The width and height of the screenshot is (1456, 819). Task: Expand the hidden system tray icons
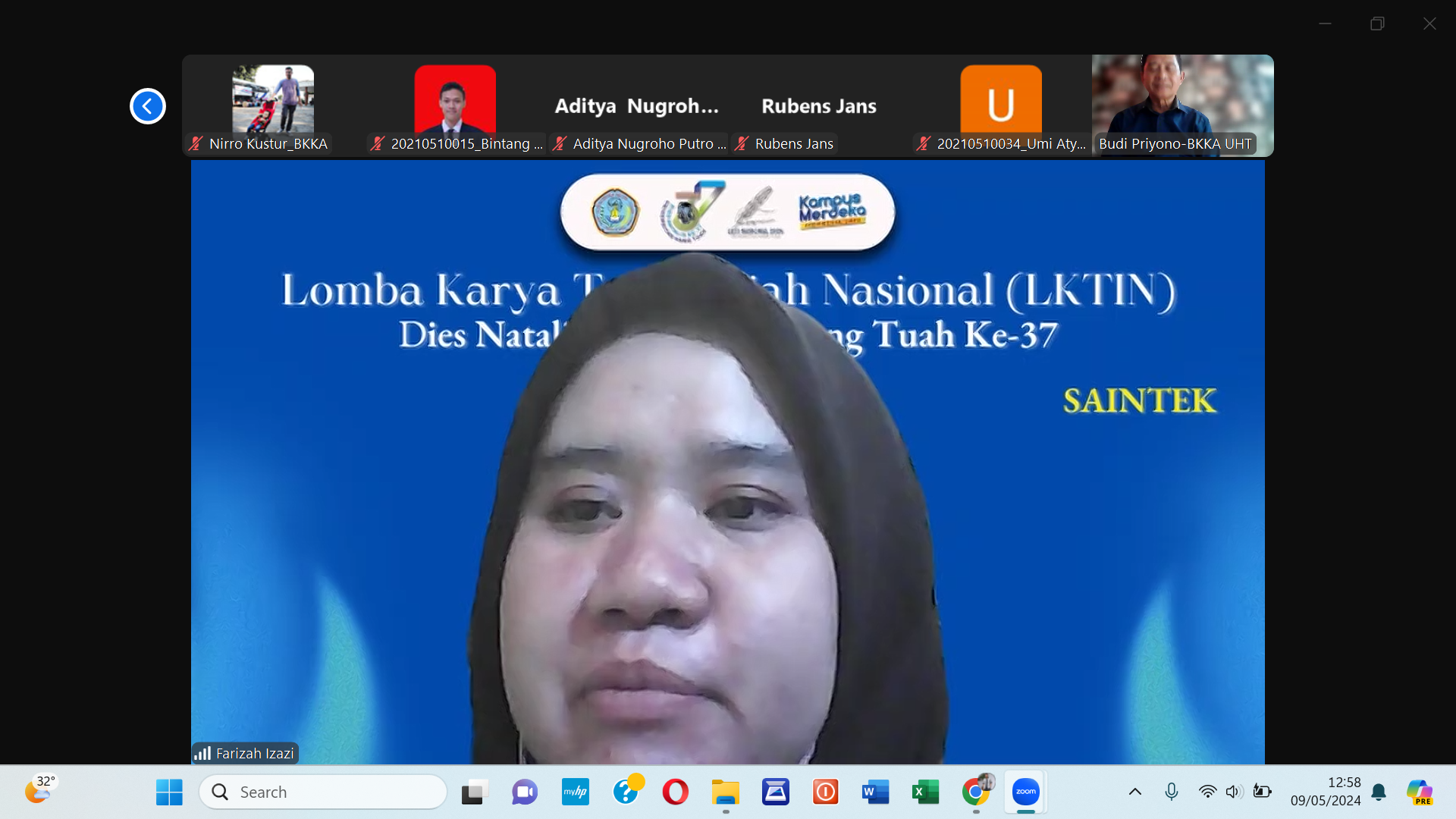click(x=1134, y=792)
